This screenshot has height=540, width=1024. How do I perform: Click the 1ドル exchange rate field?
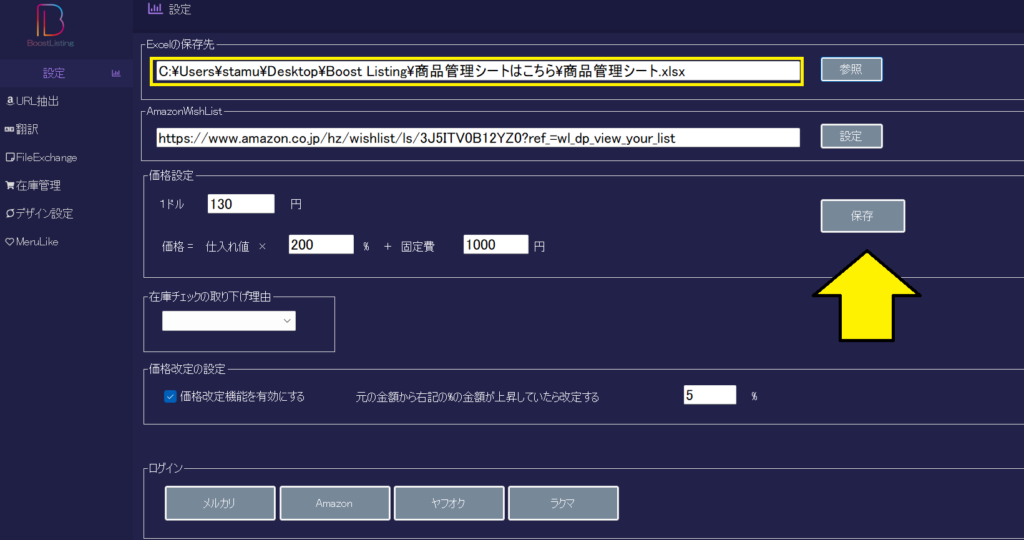tap(240, 204)
